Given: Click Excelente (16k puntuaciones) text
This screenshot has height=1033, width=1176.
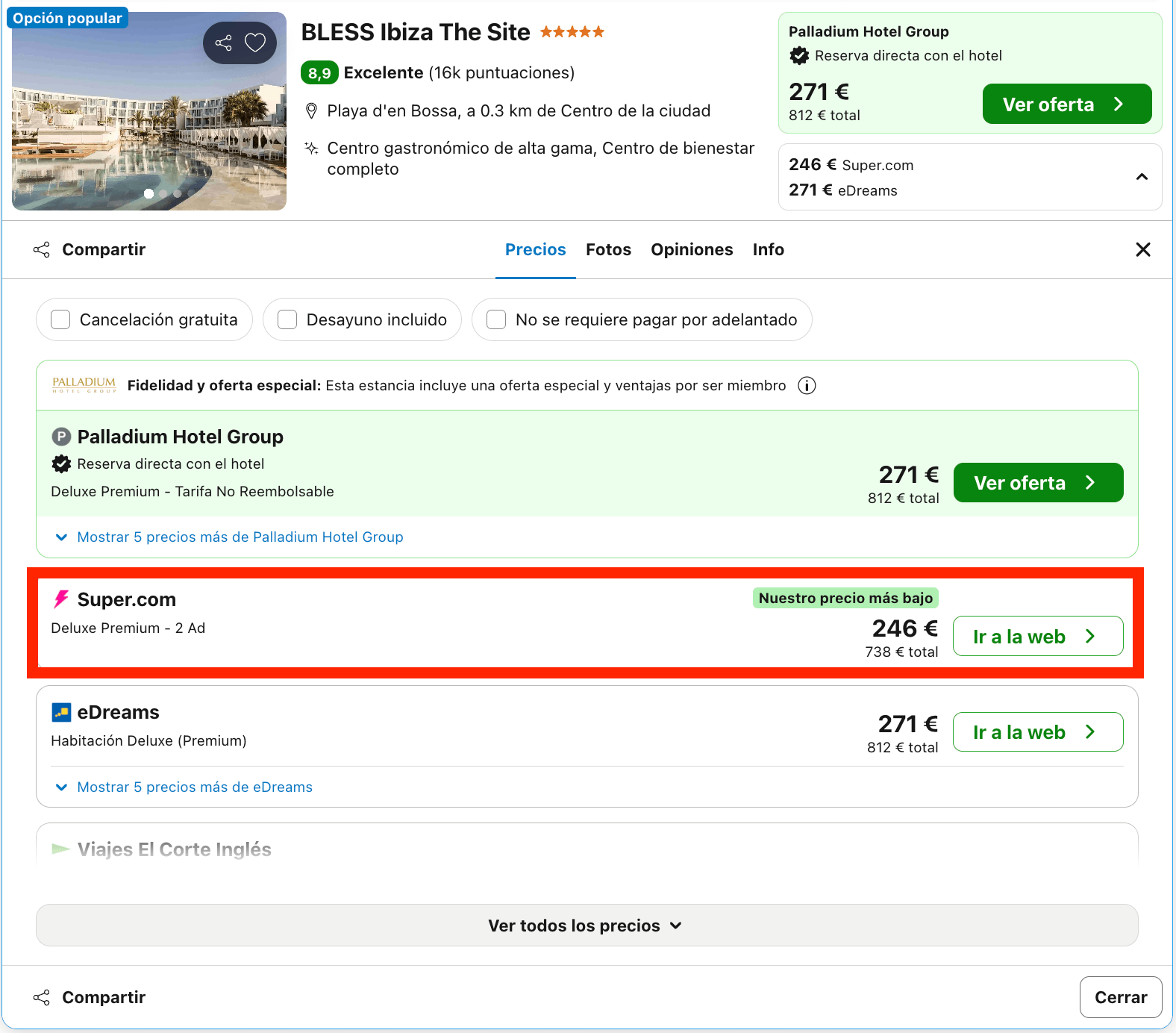Looking at the screenshot, I should 459,72.
